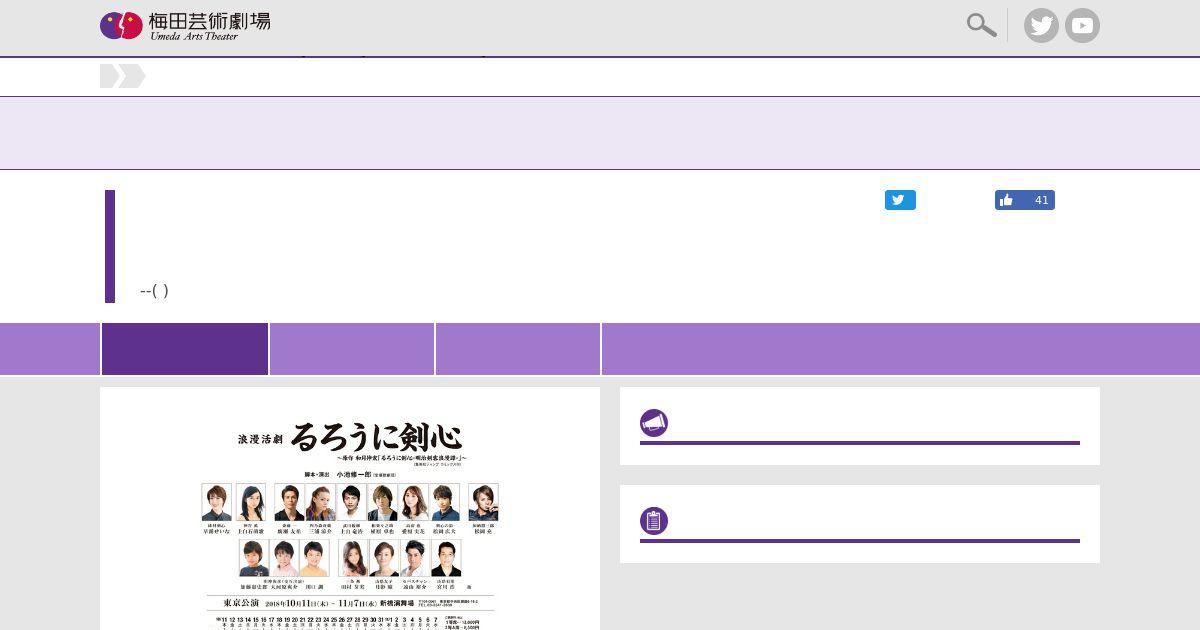The width and height of the screenshot is (1200, 630).
Task: Click the clipboard notes icon
Action: tap(654, 521)
